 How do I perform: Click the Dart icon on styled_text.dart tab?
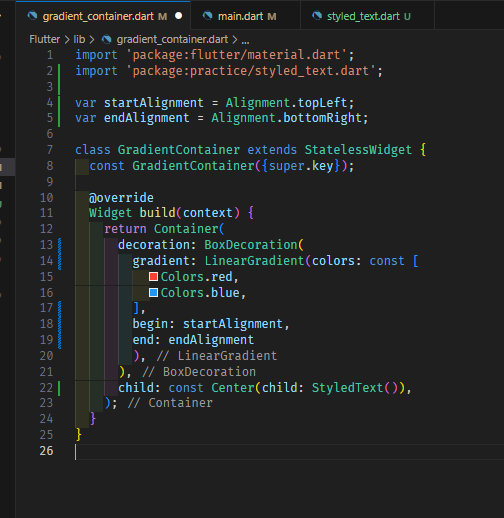tap(317, 16)
